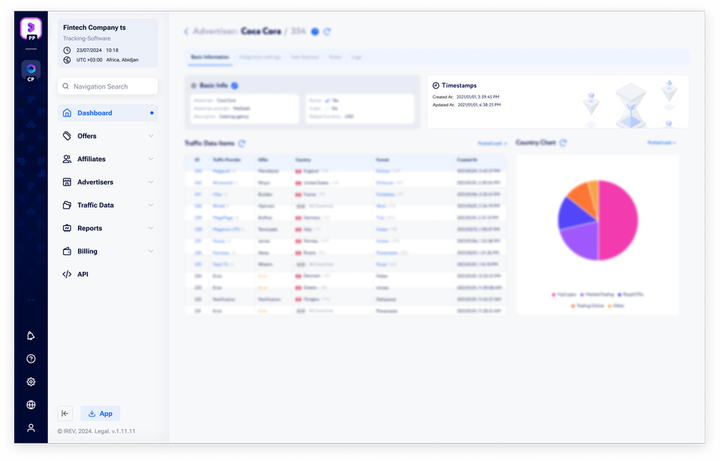The height and width of the screenshot is (461, 720).
Task: Click the Traffic Data folder icon
Action: coord(67,205)
